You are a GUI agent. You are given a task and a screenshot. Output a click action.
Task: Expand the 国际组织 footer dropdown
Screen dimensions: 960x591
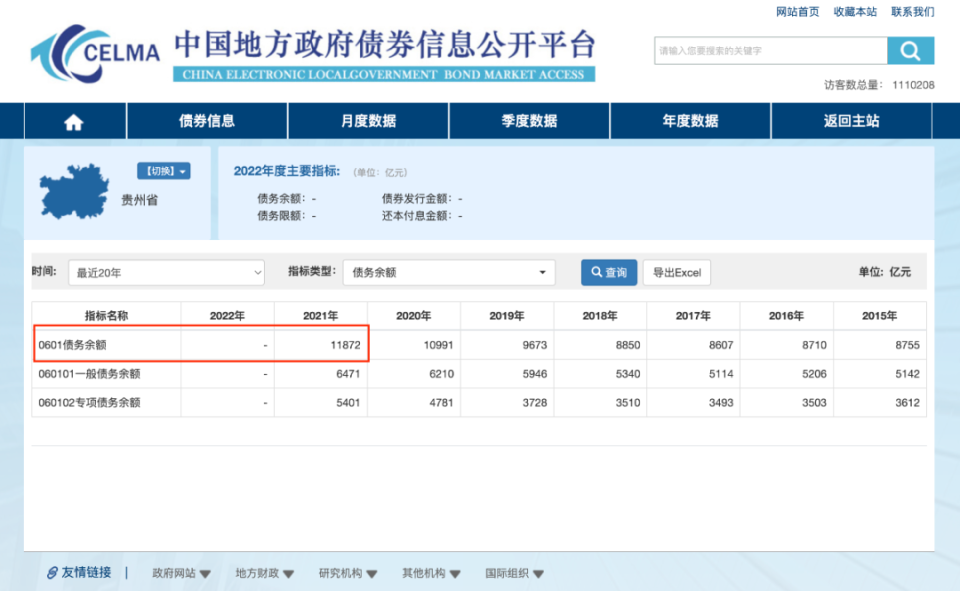[515, 573]
